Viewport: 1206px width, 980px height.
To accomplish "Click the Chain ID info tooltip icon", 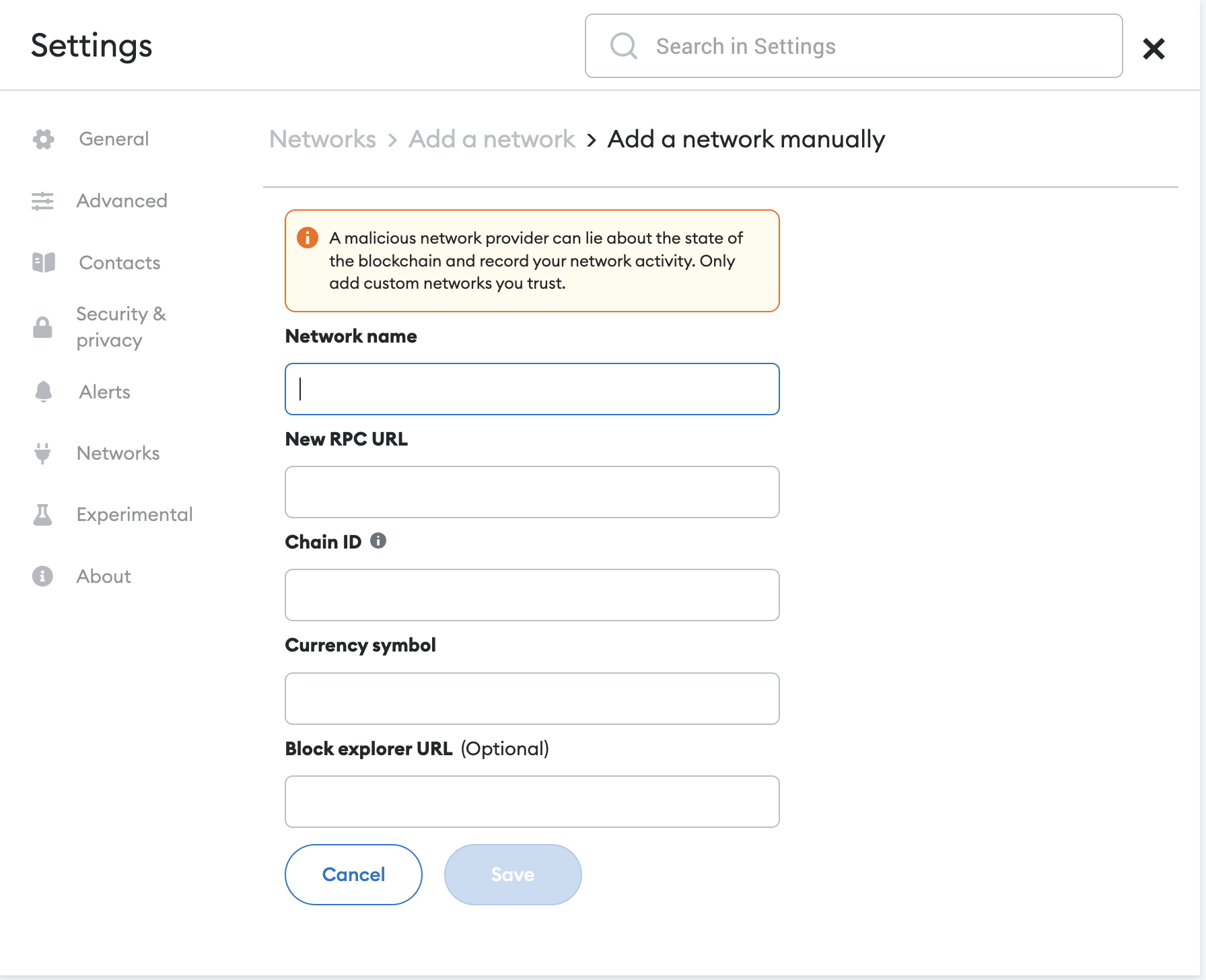I will pyautogui.click(x=378, y=541).
